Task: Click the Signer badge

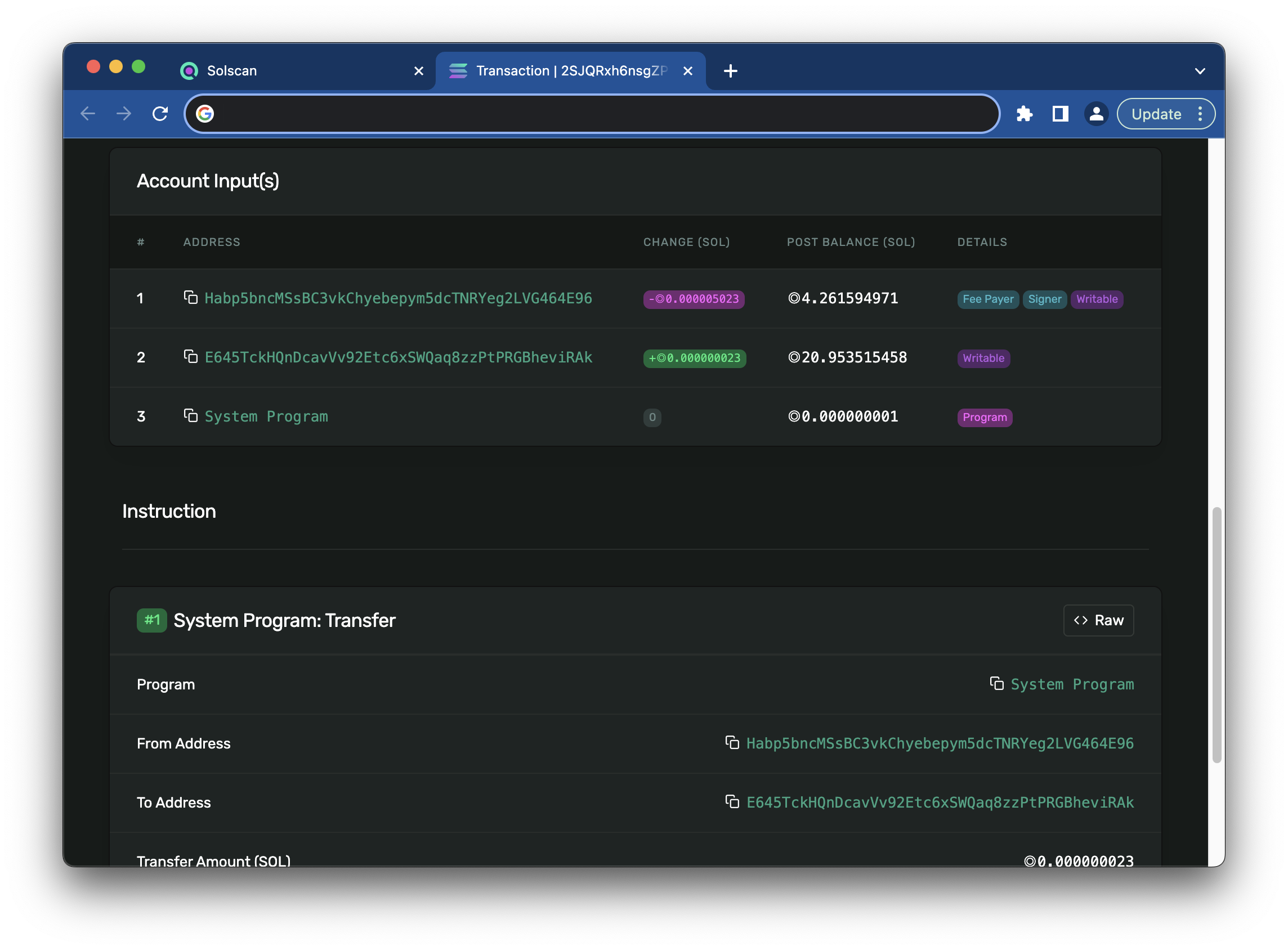Action: point(1045,299)
